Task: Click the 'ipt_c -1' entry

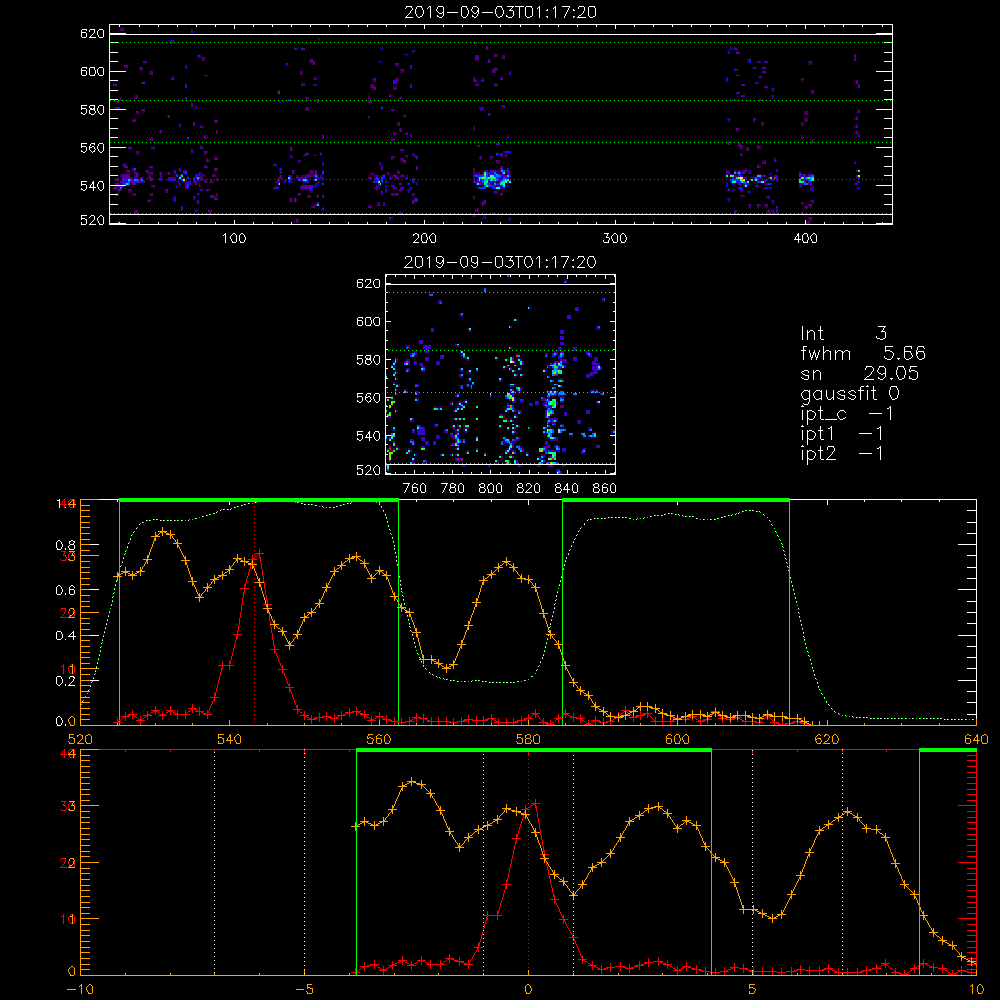Action: [x=846, y=414]
